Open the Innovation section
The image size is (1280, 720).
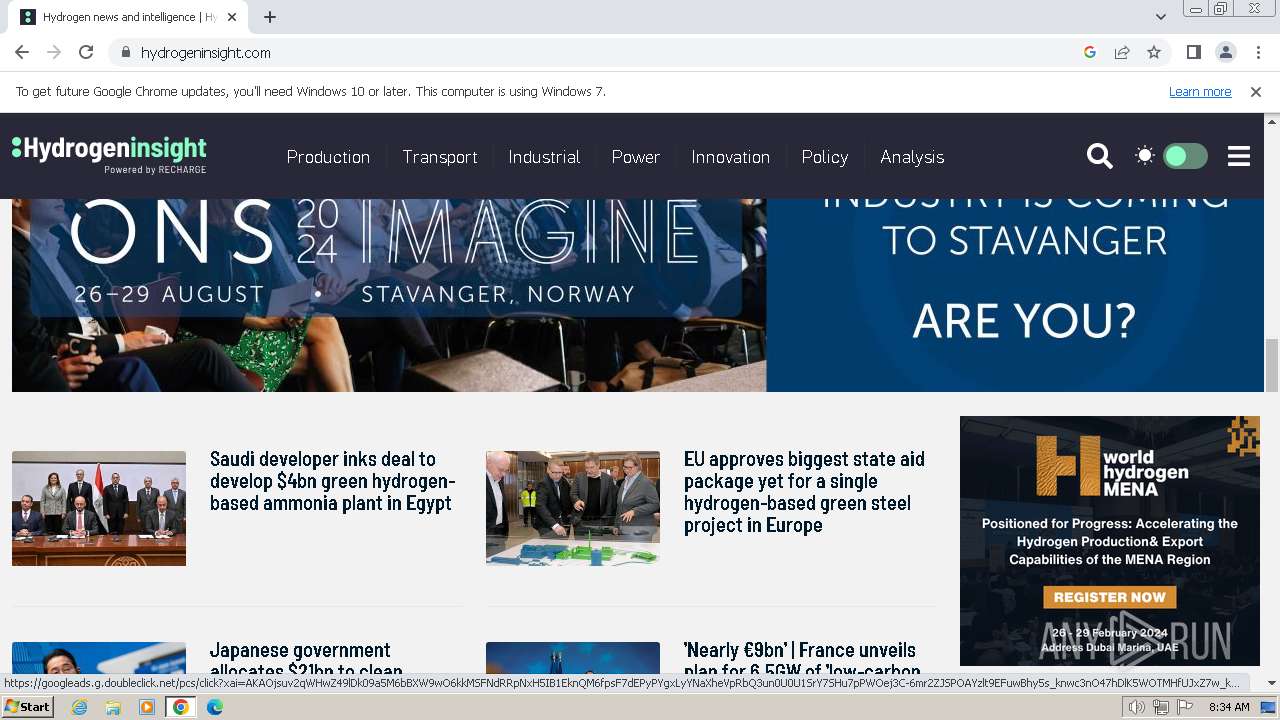click(x=730, y=157)
